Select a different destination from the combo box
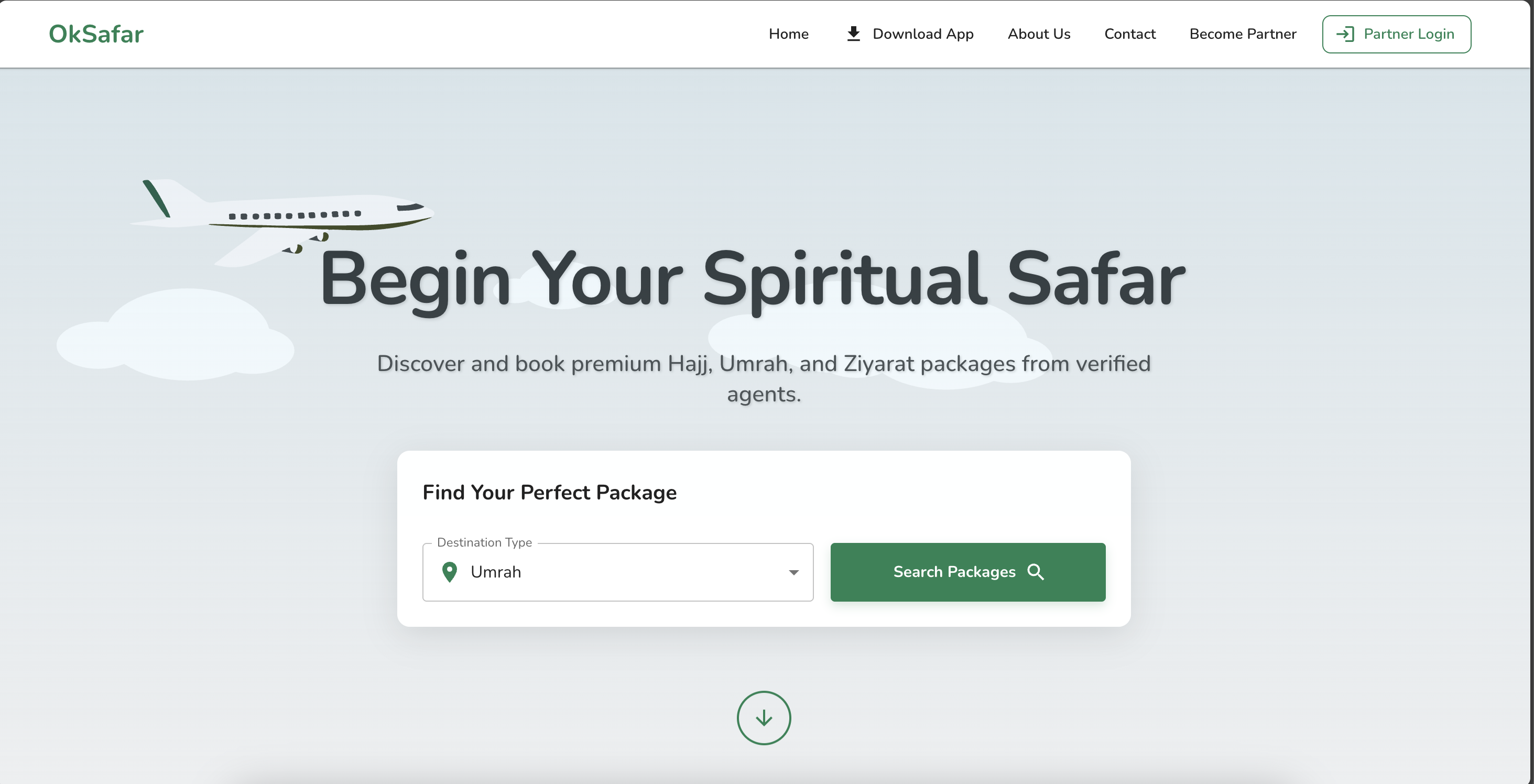This screenshot has height=784, width=1534. (x=617, y=572)
